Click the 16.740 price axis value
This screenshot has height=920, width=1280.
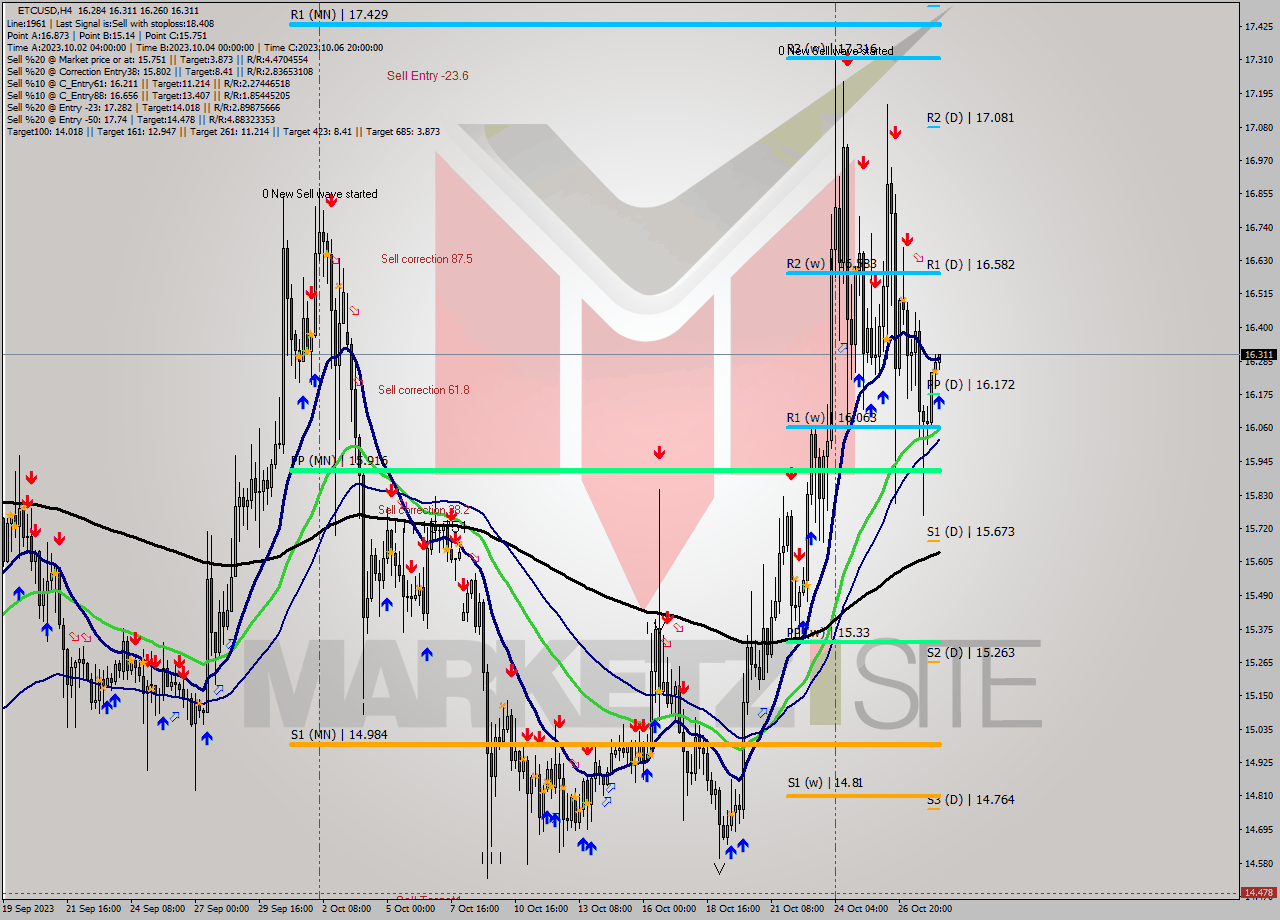[1258, 227]
